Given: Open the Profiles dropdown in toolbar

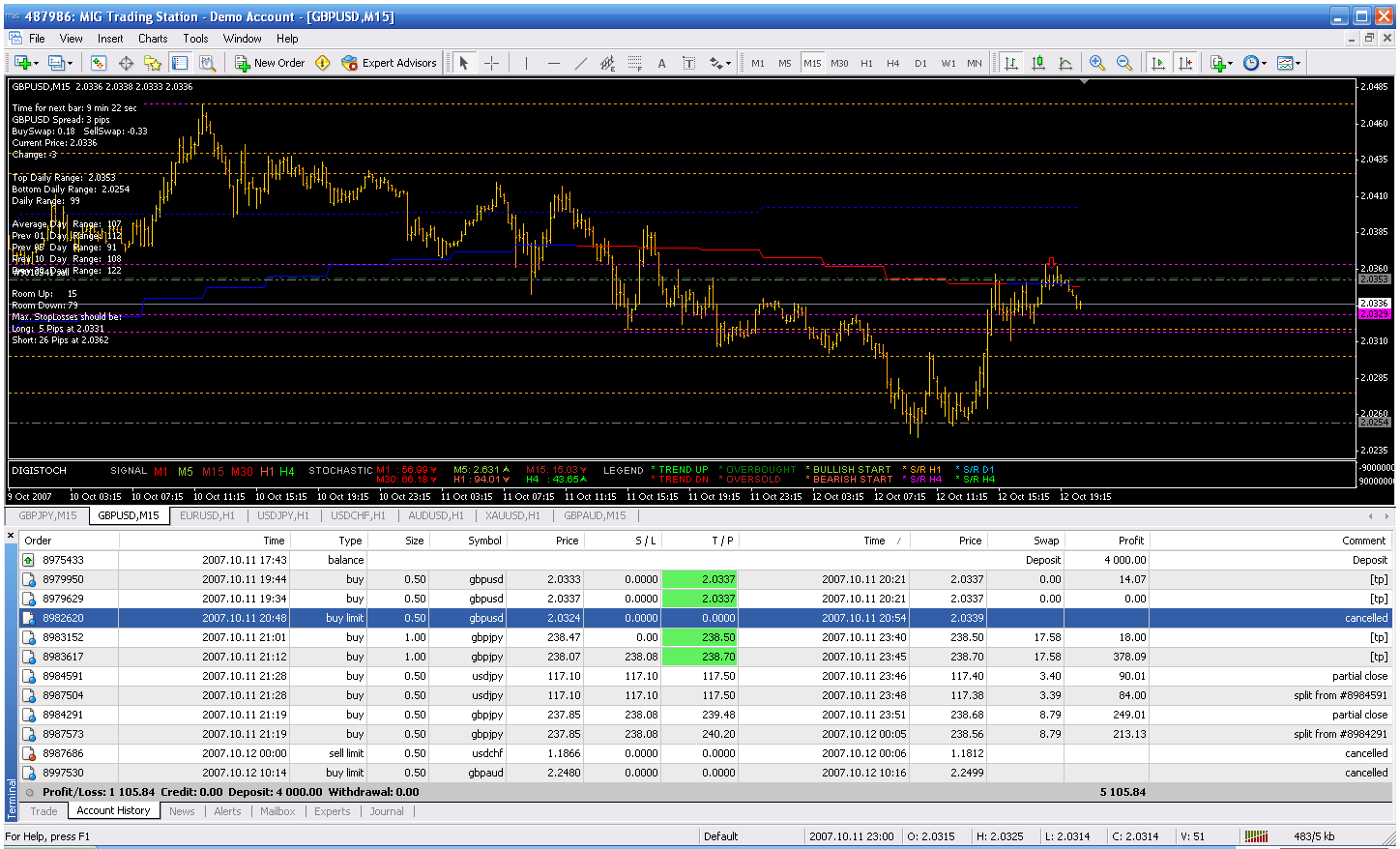Looking at the screenshot, I should click(70, 63).
